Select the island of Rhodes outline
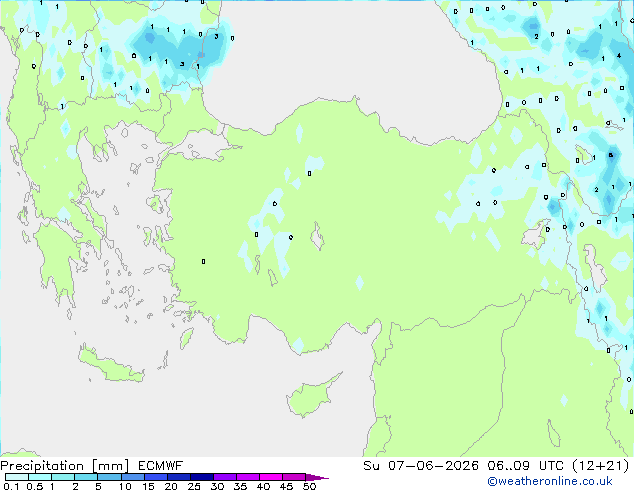634x490 pixels. pyautogui.click(x=186, y=338)
